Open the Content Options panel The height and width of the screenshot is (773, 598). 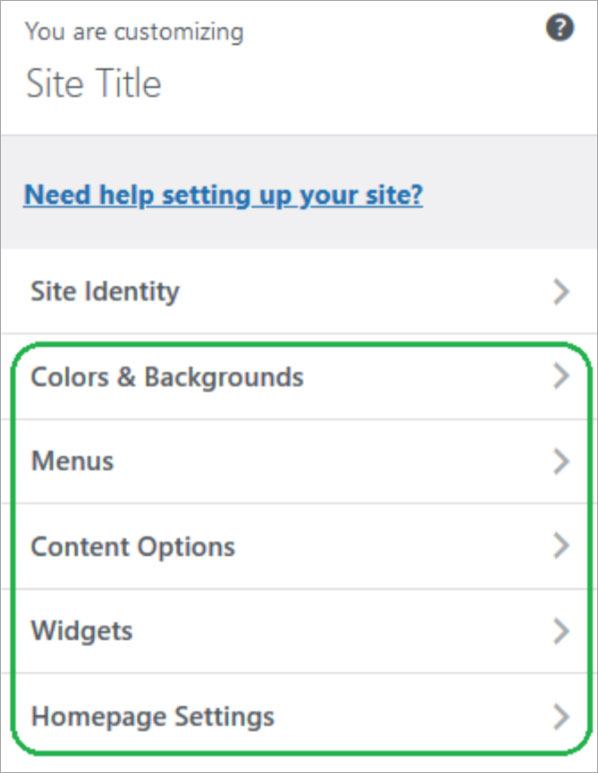(299, 546)
